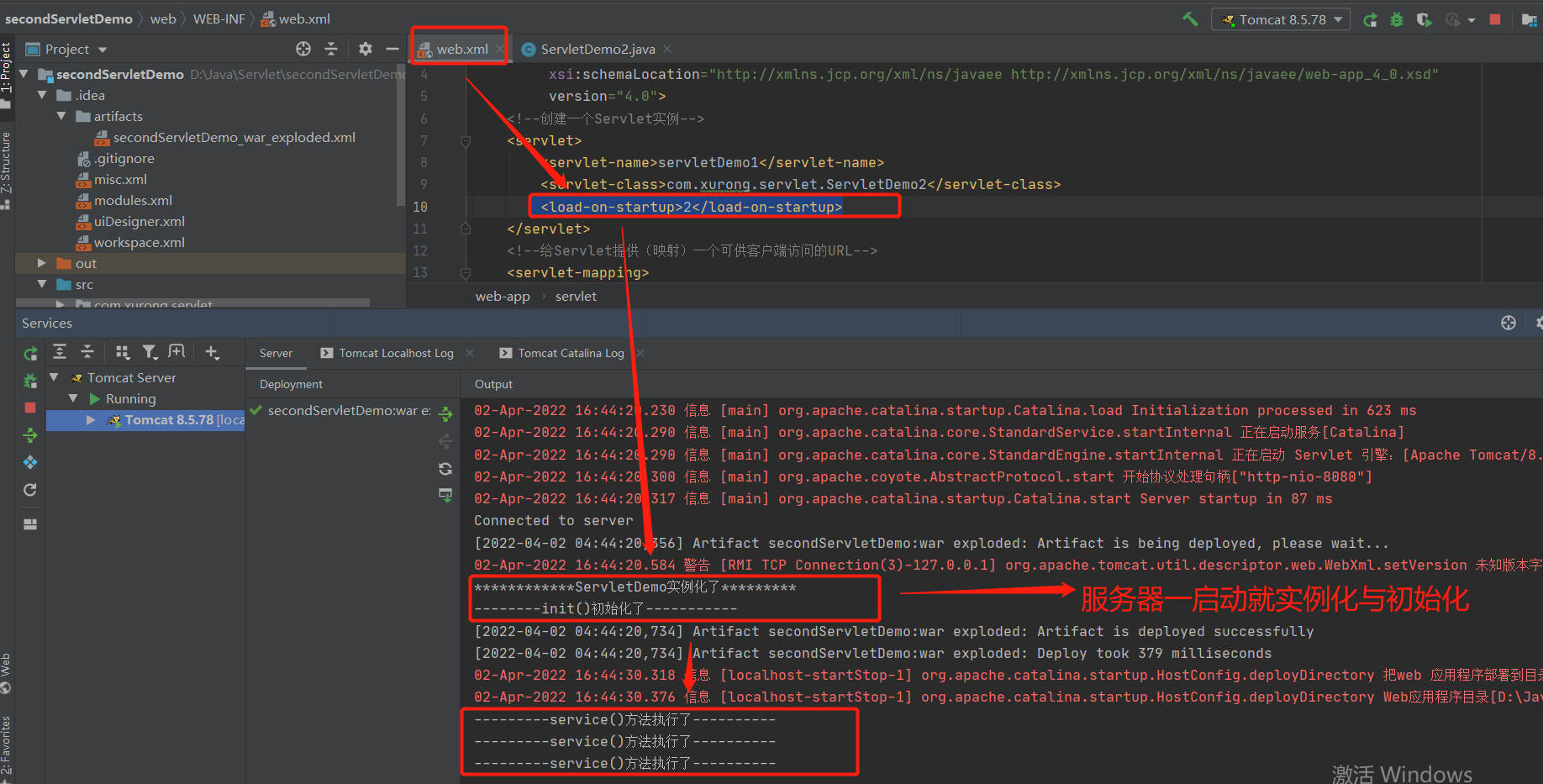The height and width of the screenshot is (784, 1543).
Task: Close the Tomcat Localhost Log tab
Action: pos(470,353)
